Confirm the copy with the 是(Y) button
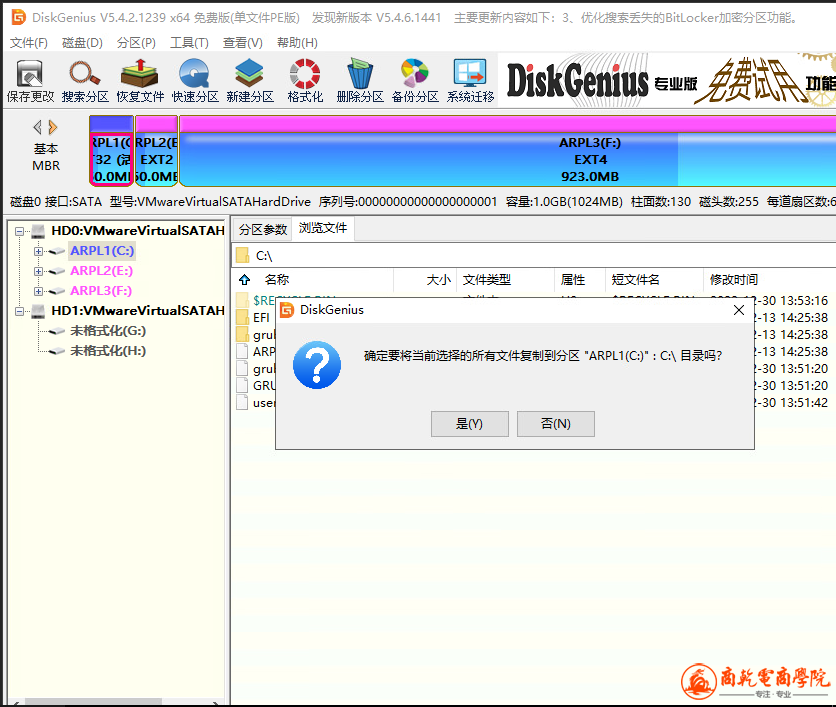836x707 pixels. (470, 424)
